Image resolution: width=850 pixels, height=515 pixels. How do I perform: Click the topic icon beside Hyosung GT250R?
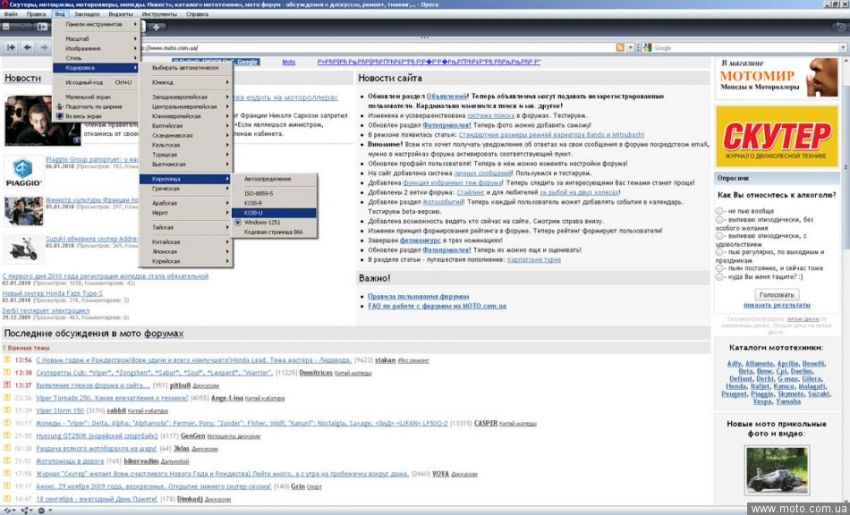pos(7,435)
